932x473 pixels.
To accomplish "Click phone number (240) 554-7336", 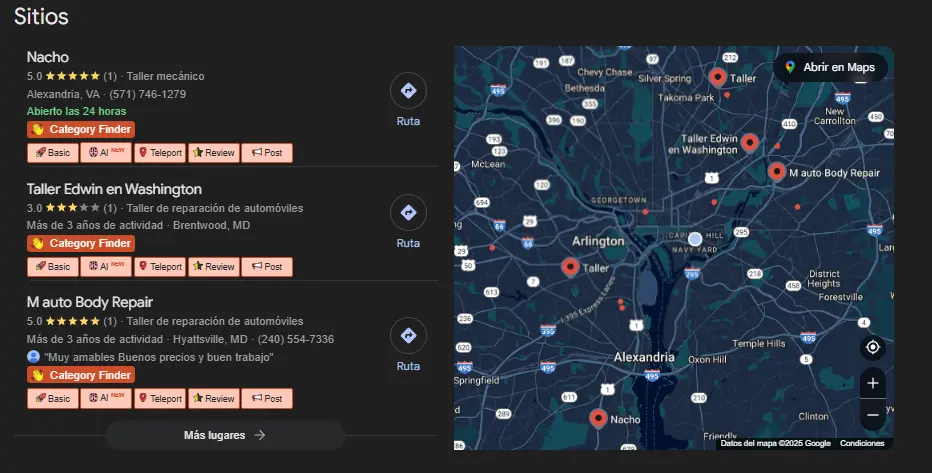I will (x=295, y=339).
